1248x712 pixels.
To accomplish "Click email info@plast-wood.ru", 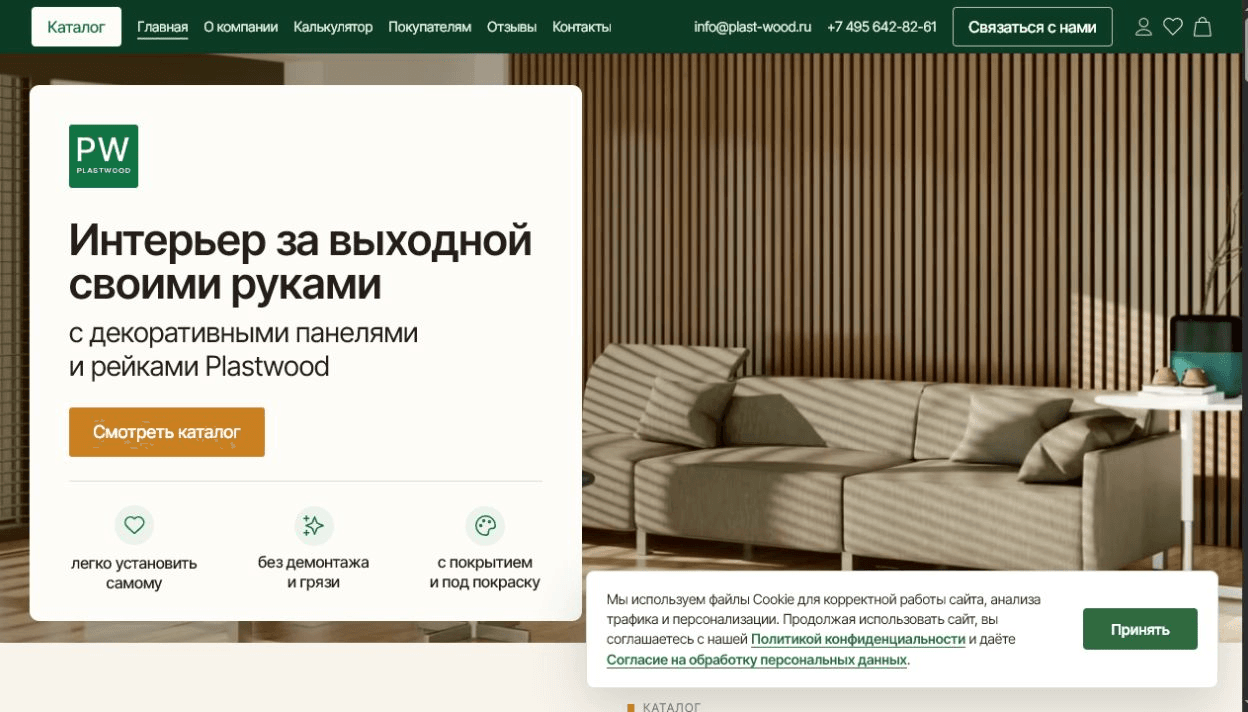I will pyautogui.click(x=753, y=27).
